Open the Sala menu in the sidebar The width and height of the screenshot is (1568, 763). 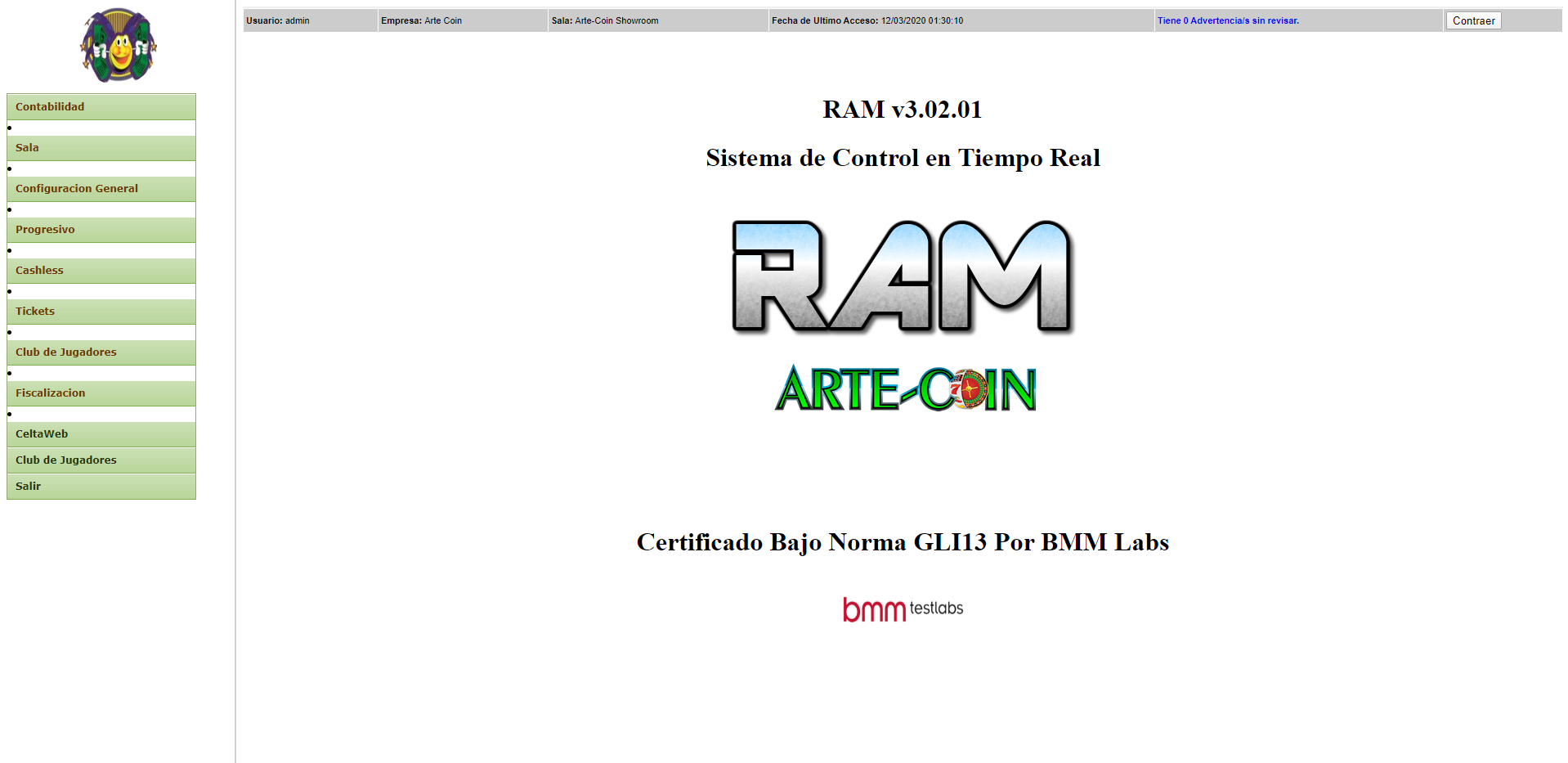pos(101,148)
